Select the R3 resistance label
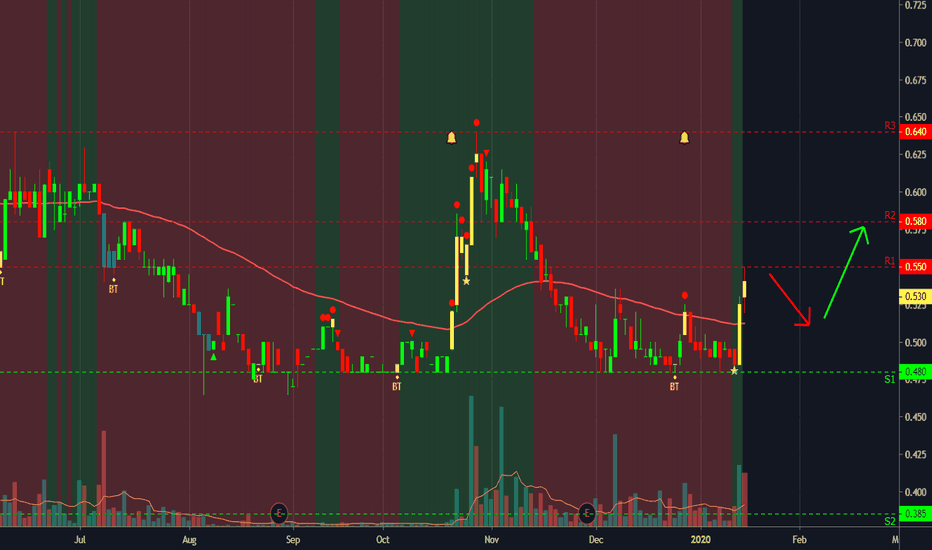 [890, 126]
